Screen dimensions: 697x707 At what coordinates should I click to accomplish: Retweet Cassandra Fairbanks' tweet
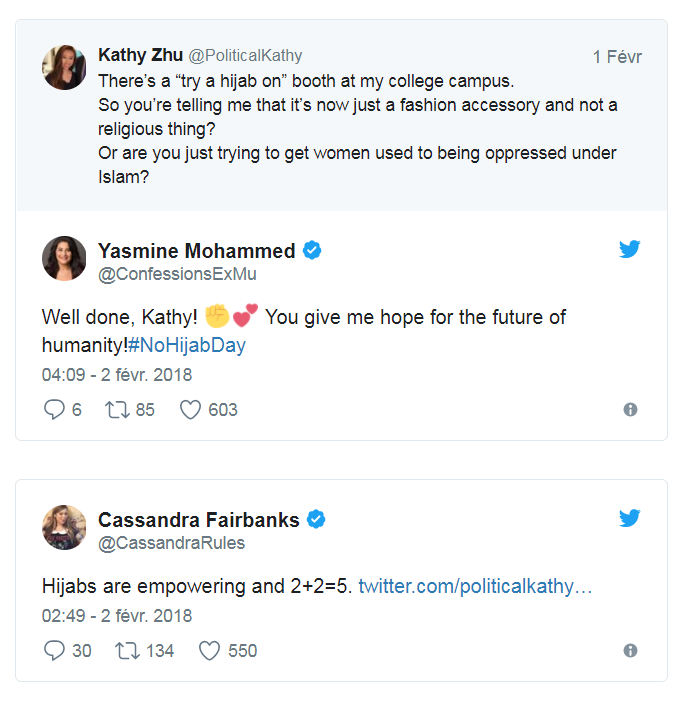(x=127, y=651)
